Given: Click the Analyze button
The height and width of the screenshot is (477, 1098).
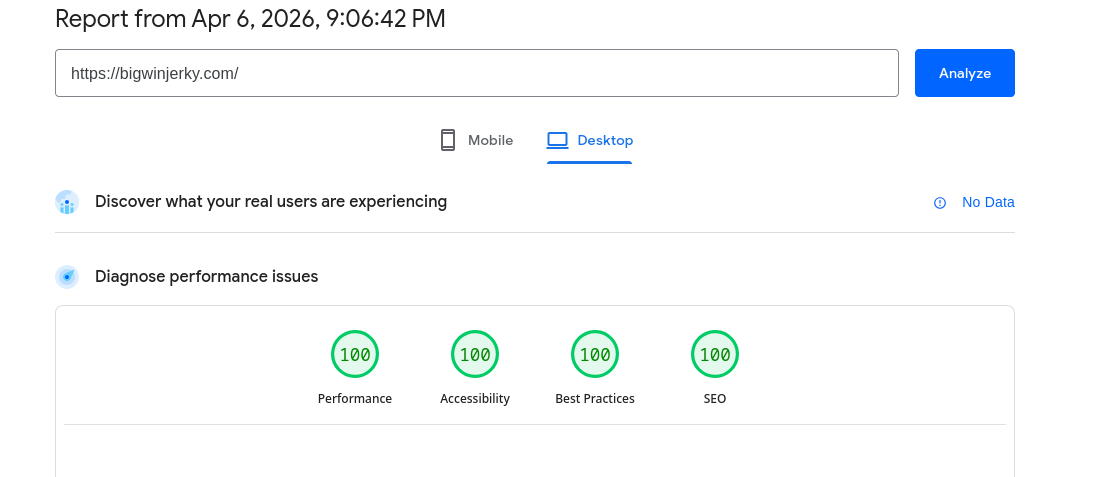Looking at the screenshot, I should tap(964, 73).
